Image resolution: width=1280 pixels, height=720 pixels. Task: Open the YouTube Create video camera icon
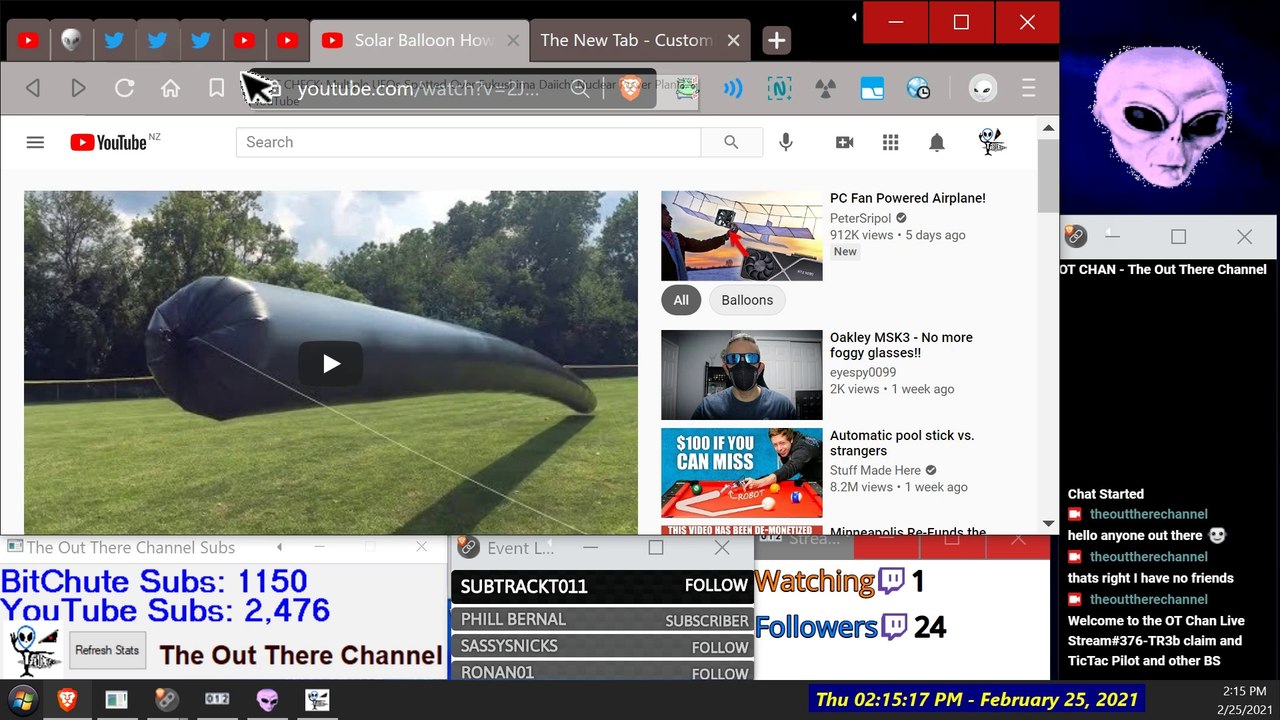coord(844,142)
